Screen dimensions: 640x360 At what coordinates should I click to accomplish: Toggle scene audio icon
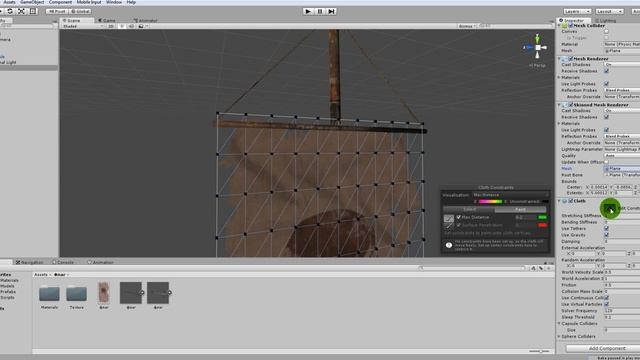pyautogui.click(x=131, y=26)
